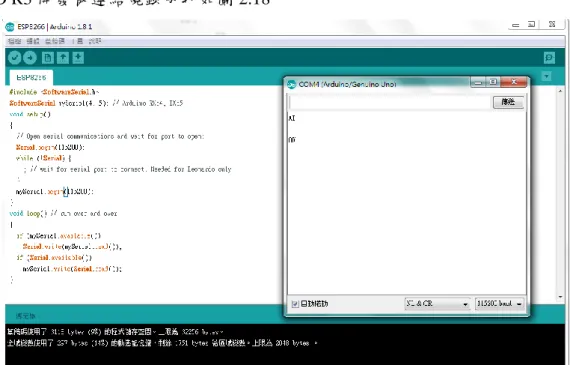Click the if (Serial.available()) line
Image resolution: width=570 pixels, height=365 pixels.
pos(54,257)
